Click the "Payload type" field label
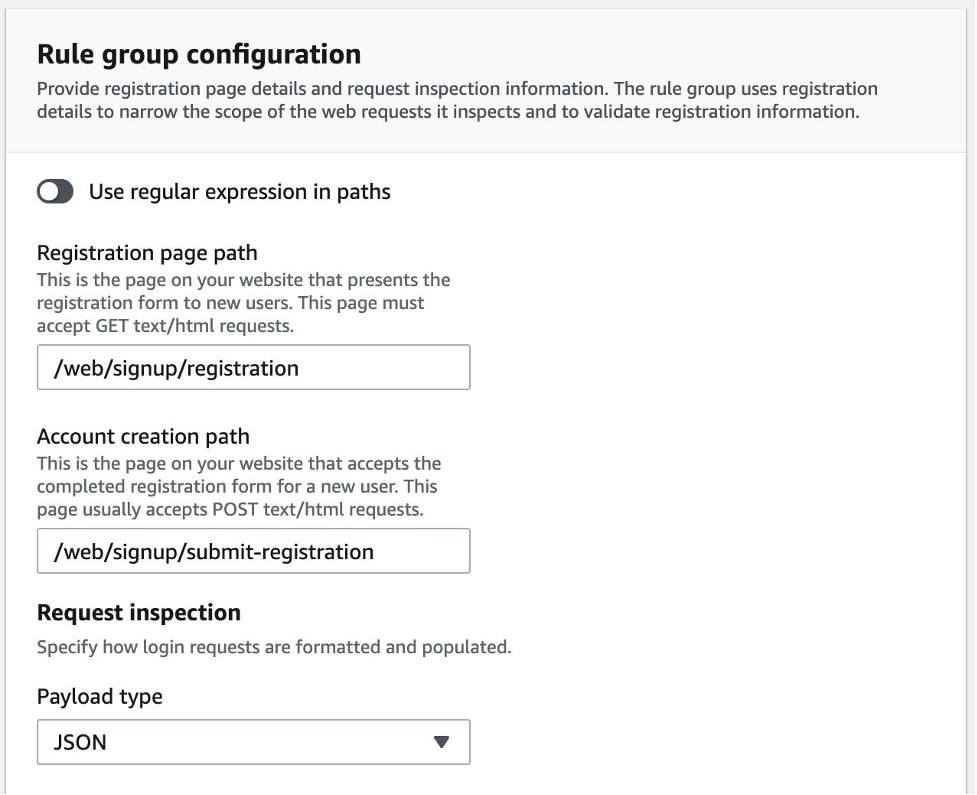The width and height of the screenshot is (977, 795). tap(99, 697)
